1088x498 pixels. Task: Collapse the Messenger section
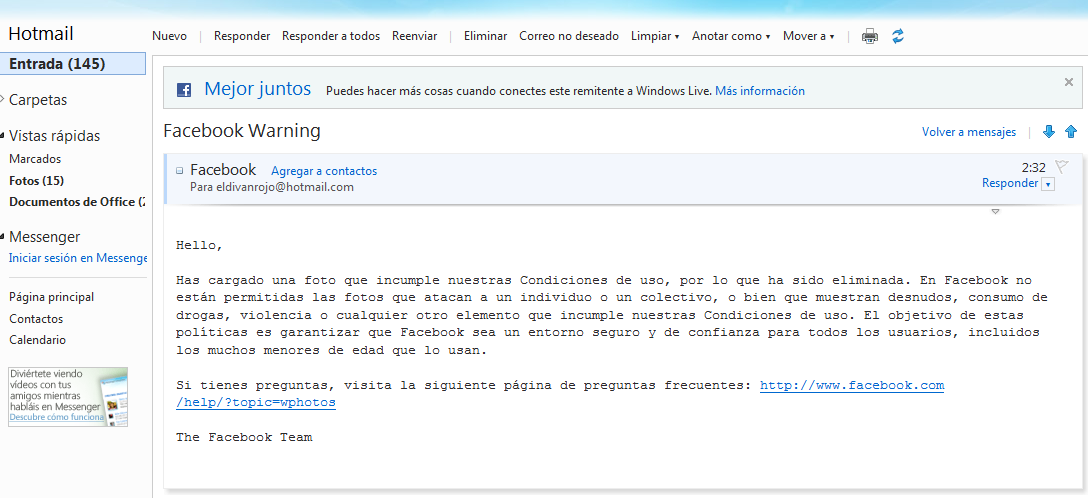pos(3,237)
